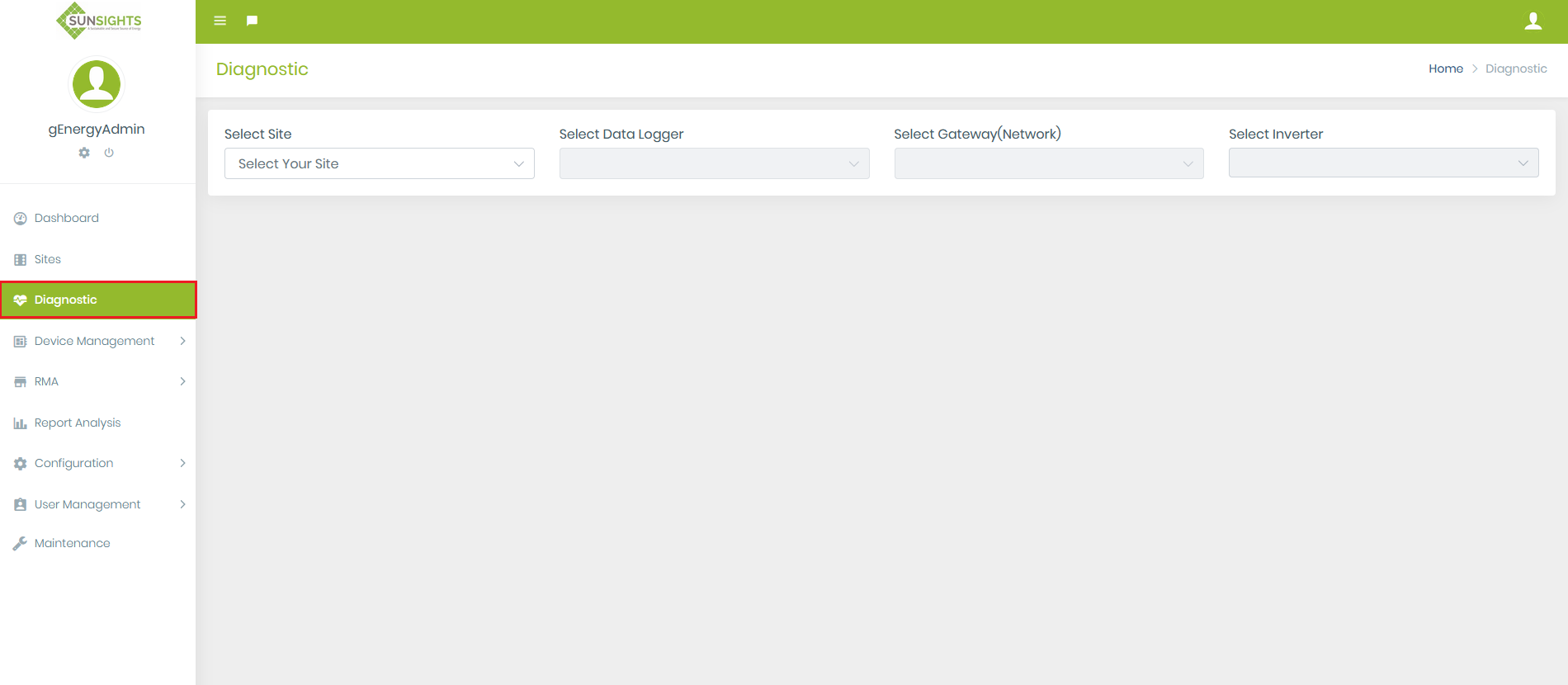The height and width of the screenshot is (685, 1568).
Task: Open the Select Data Logger dropdown
Action: pos(714,163)
